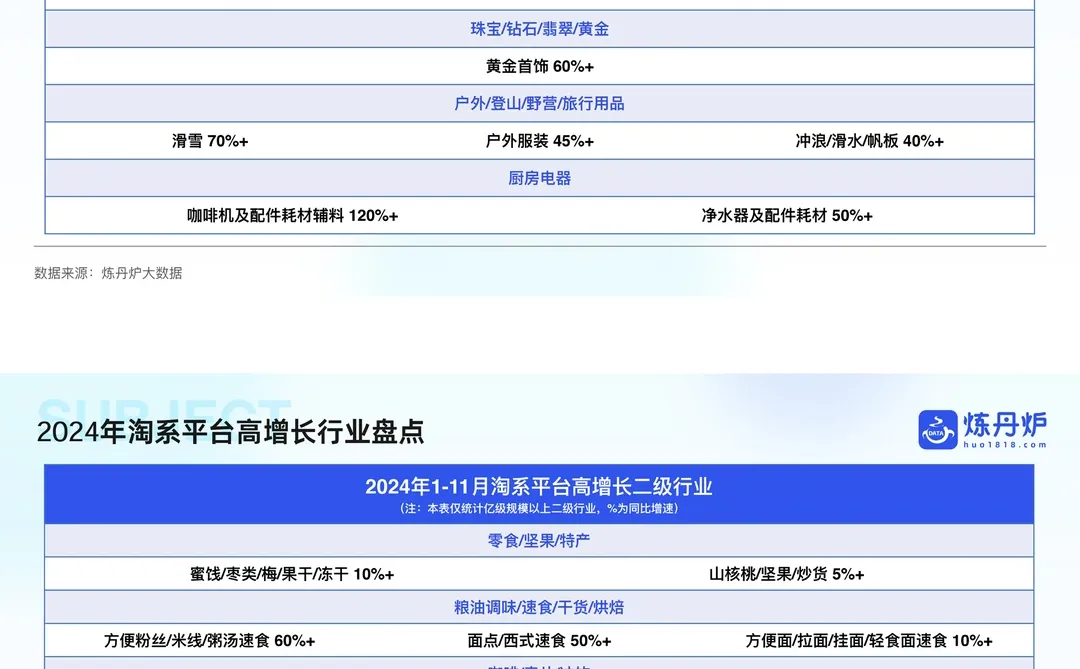The width and height of the screenshot is (1080, 669).
Task: Select the 厨房电器 category header
Action: [539, 178]
